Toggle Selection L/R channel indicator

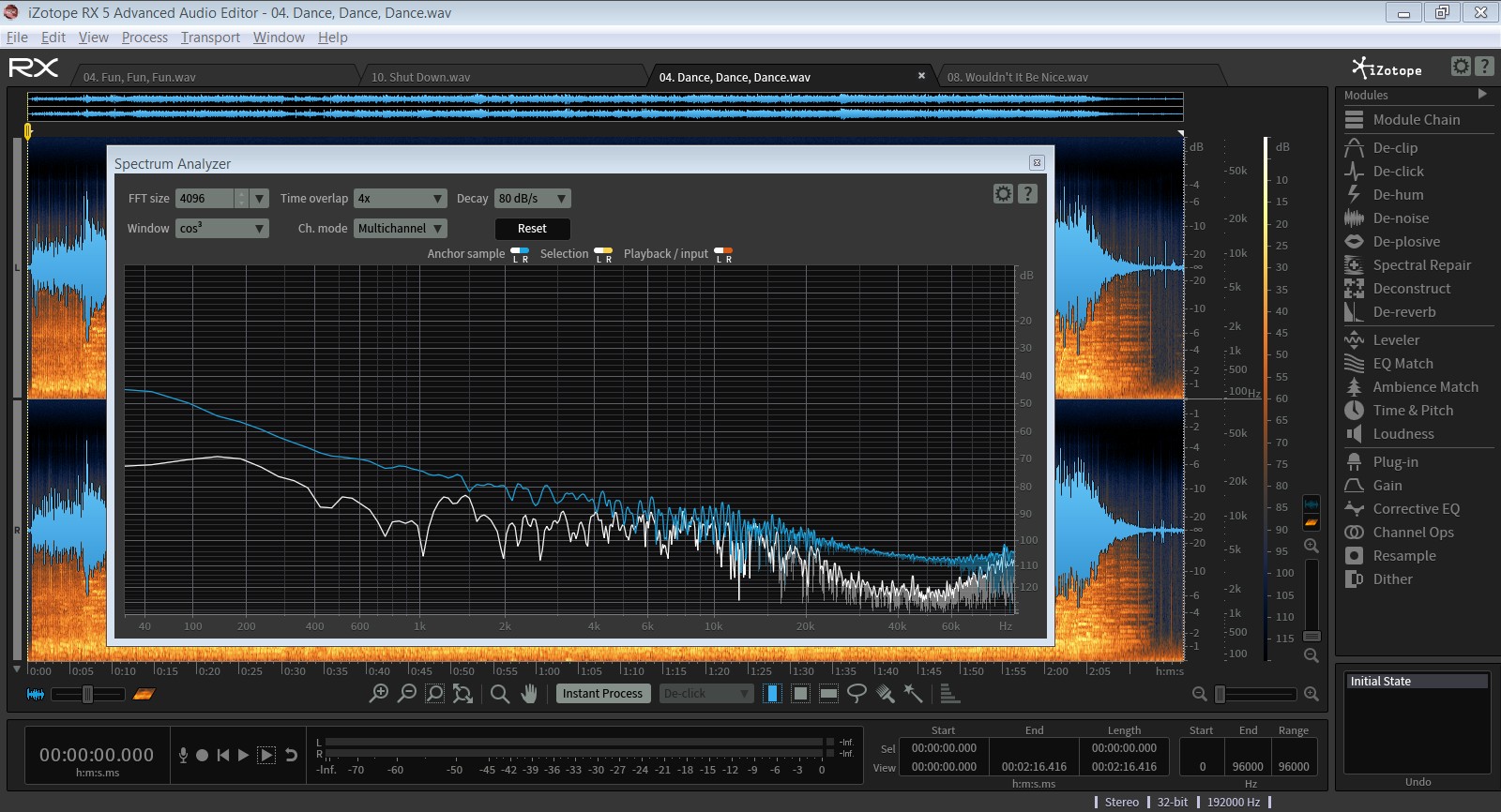[x=603, y=254]
